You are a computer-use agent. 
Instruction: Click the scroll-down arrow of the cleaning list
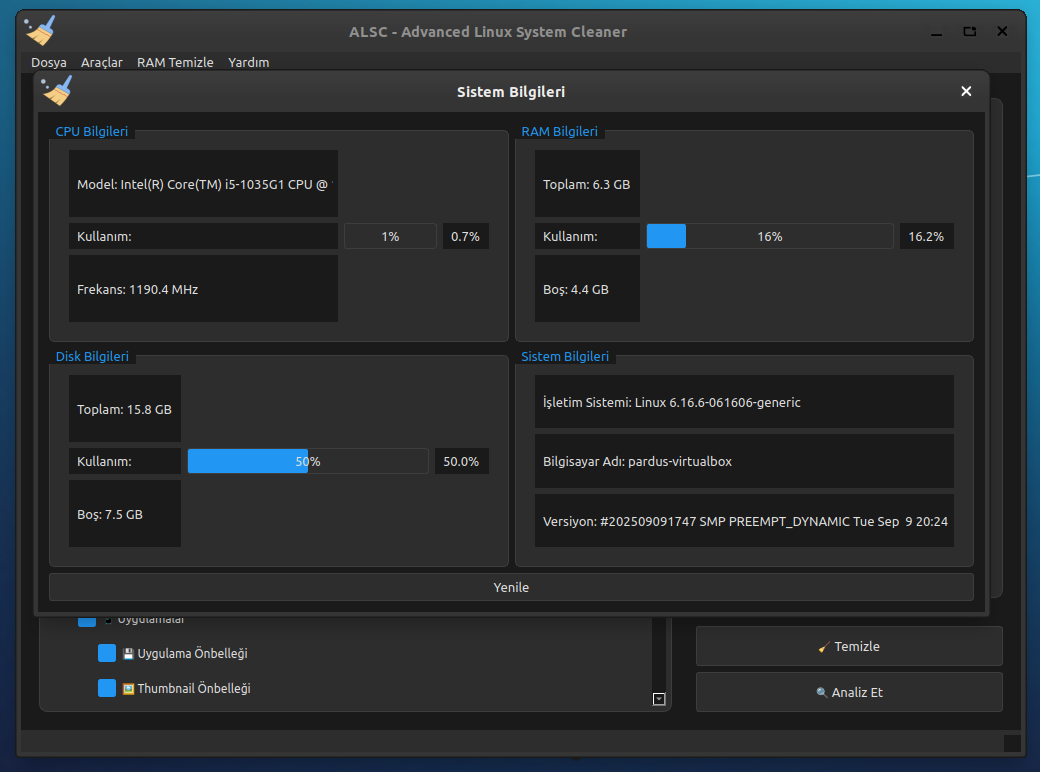659,699
